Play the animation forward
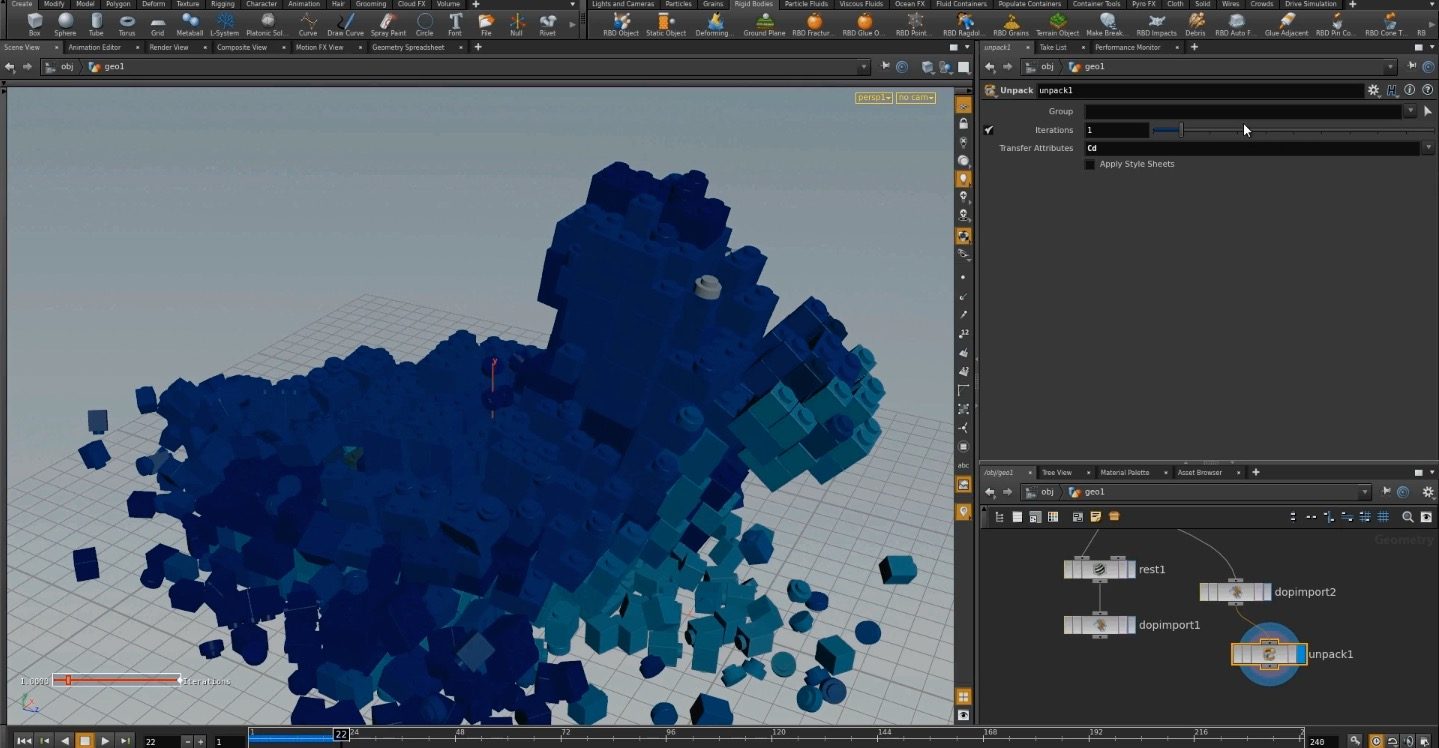Image resolution: width=1439 pixels, height=748 pixels. pos(105,741)
